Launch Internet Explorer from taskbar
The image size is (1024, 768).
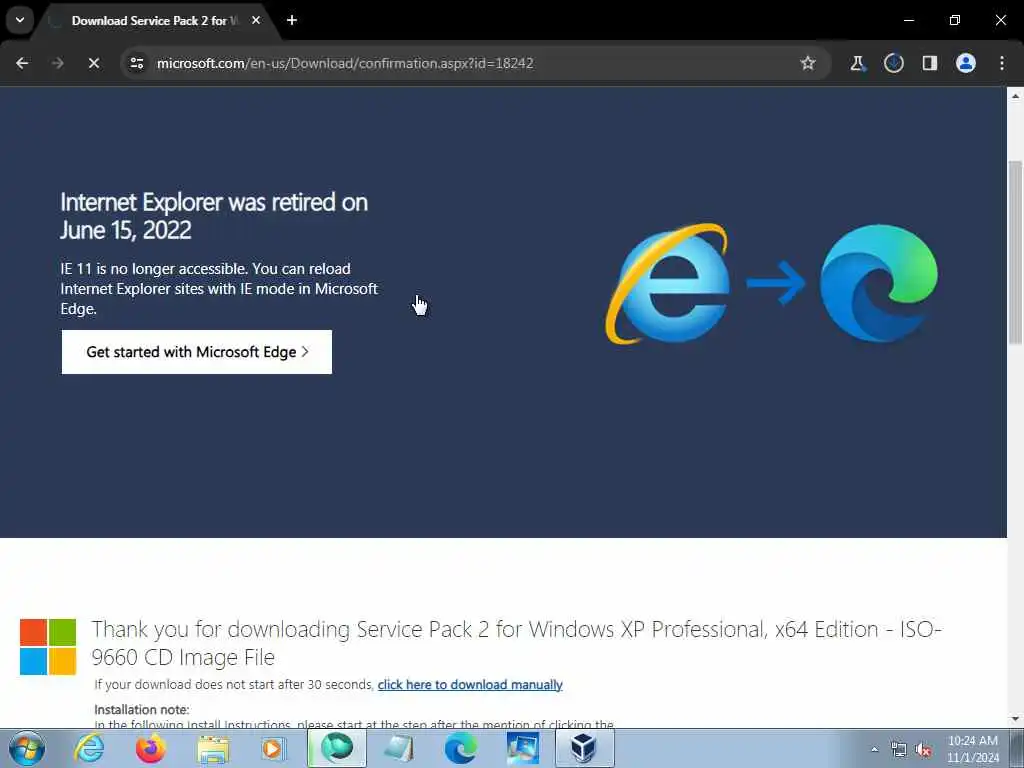89,748
